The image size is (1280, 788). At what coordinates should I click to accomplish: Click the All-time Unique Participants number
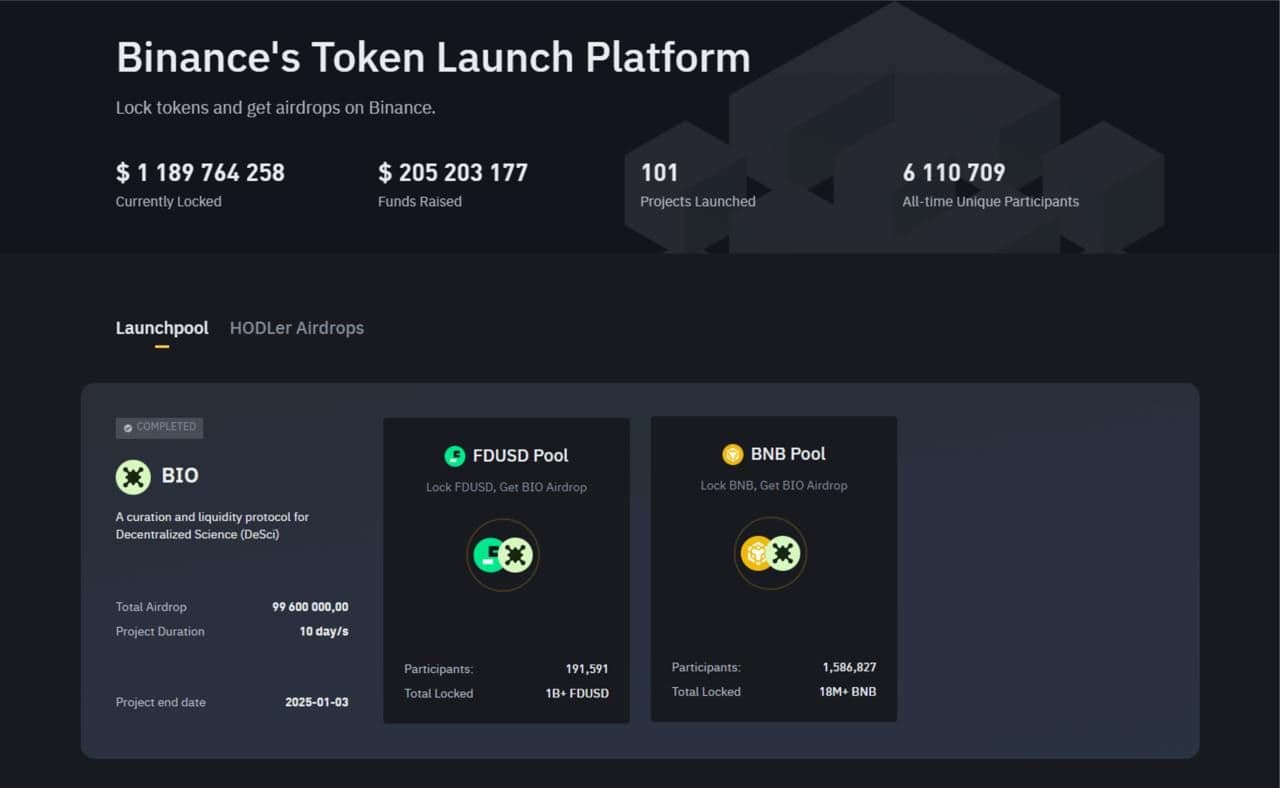tap(953, 173)
